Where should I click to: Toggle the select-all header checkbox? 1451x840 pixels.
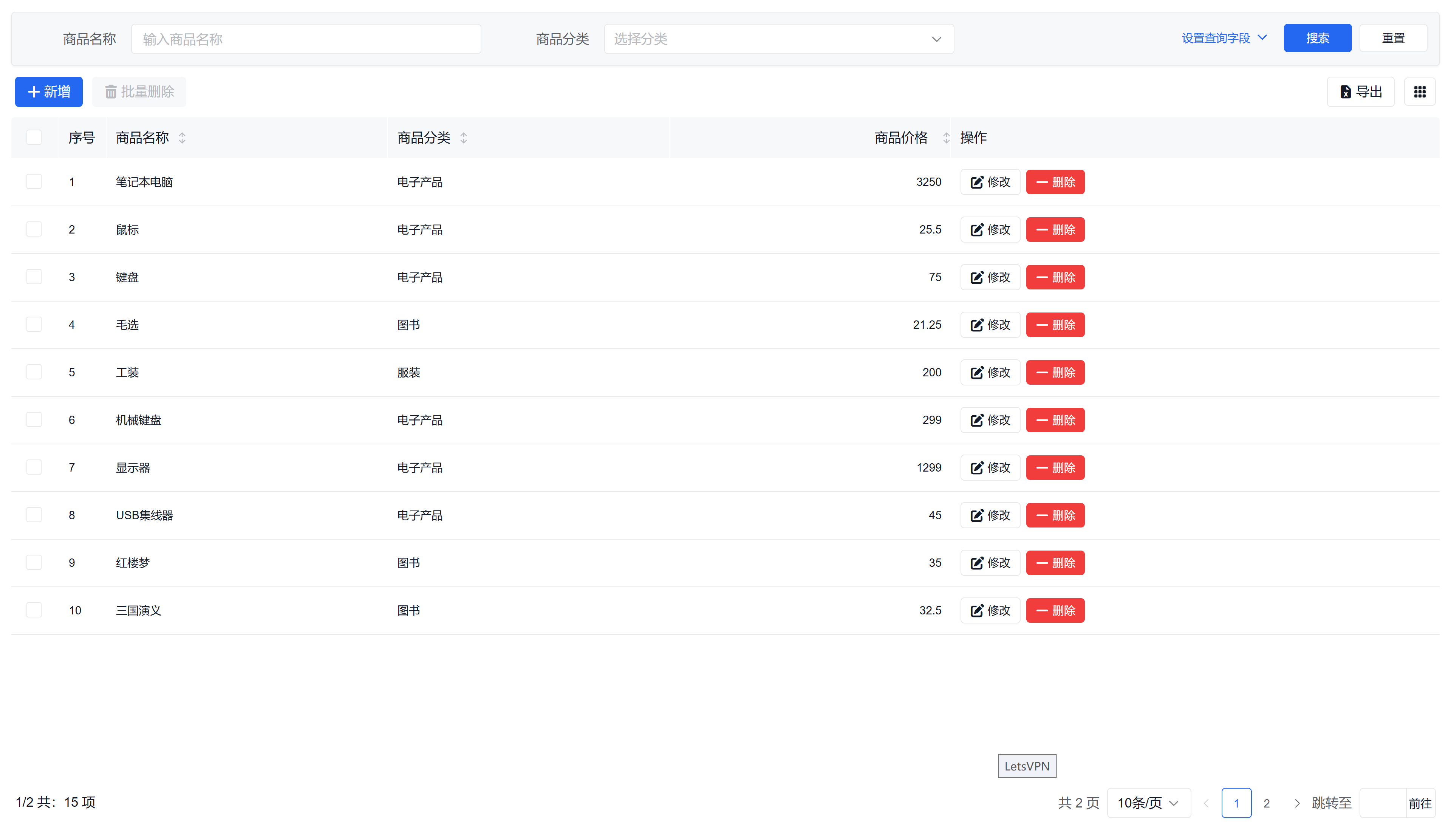[x=34, y=137]
